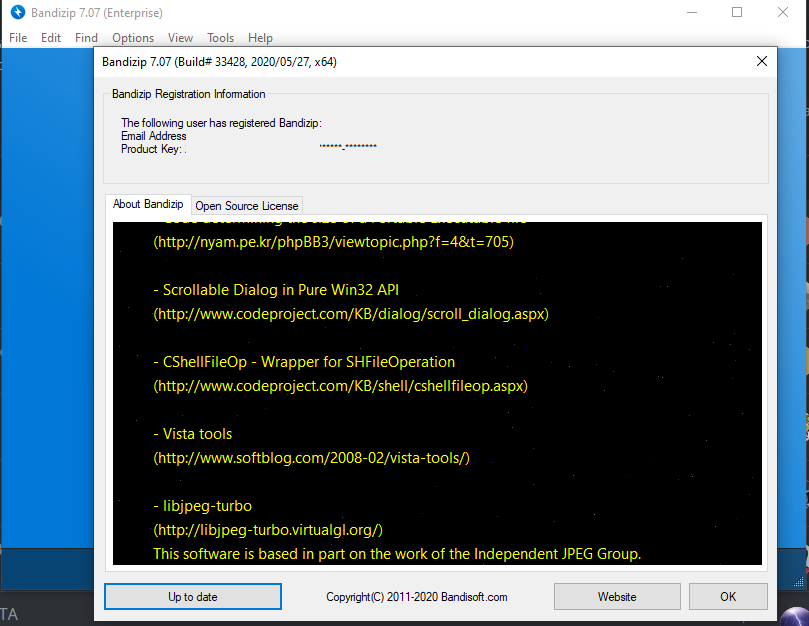Click the dialog title with build number
The width and height of the screenshot is (809, 626).
(x=219, y=62)
